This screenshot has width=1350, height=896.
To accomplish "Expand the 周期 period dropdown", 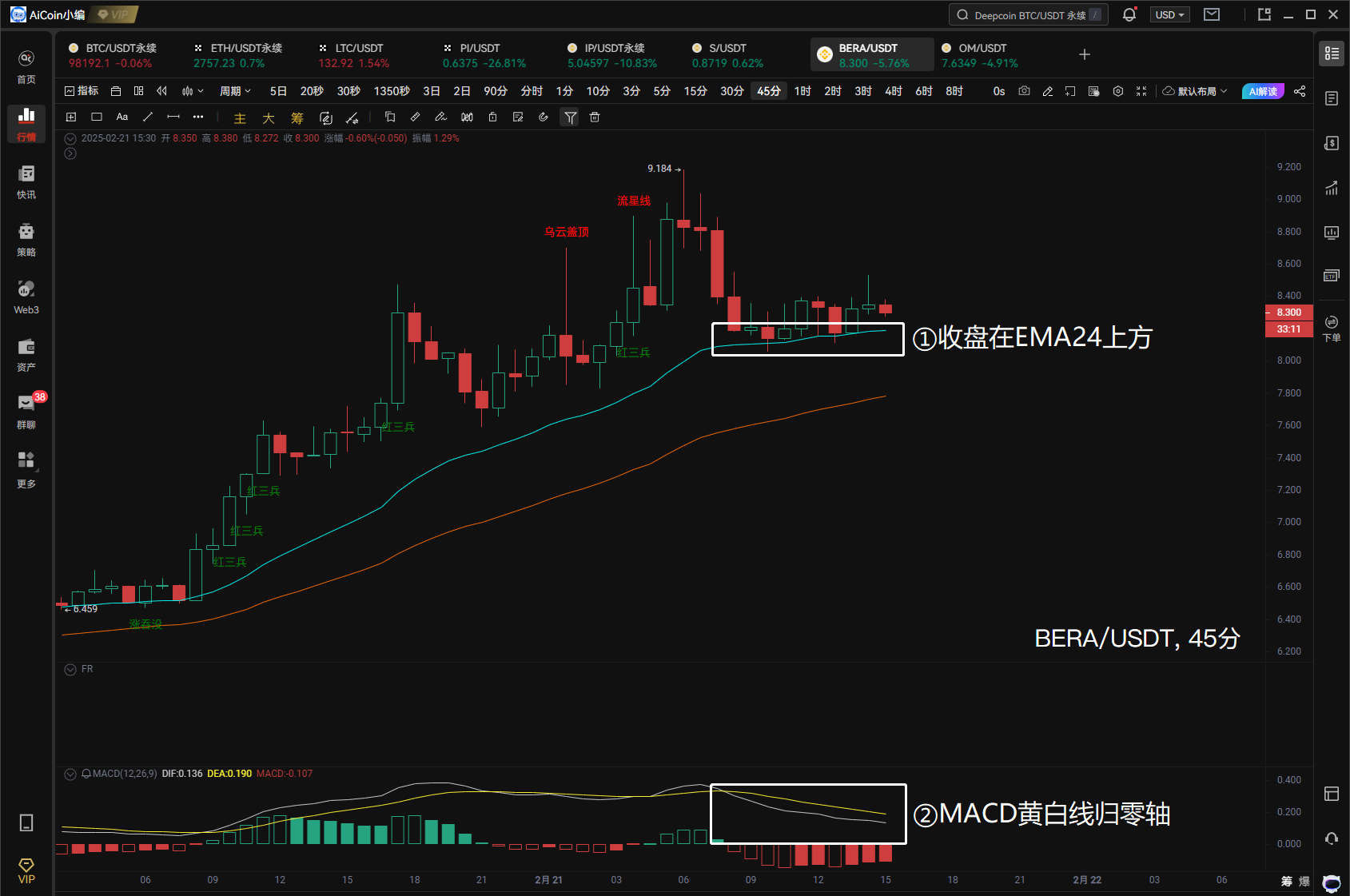I will click(x=235, y=91).
